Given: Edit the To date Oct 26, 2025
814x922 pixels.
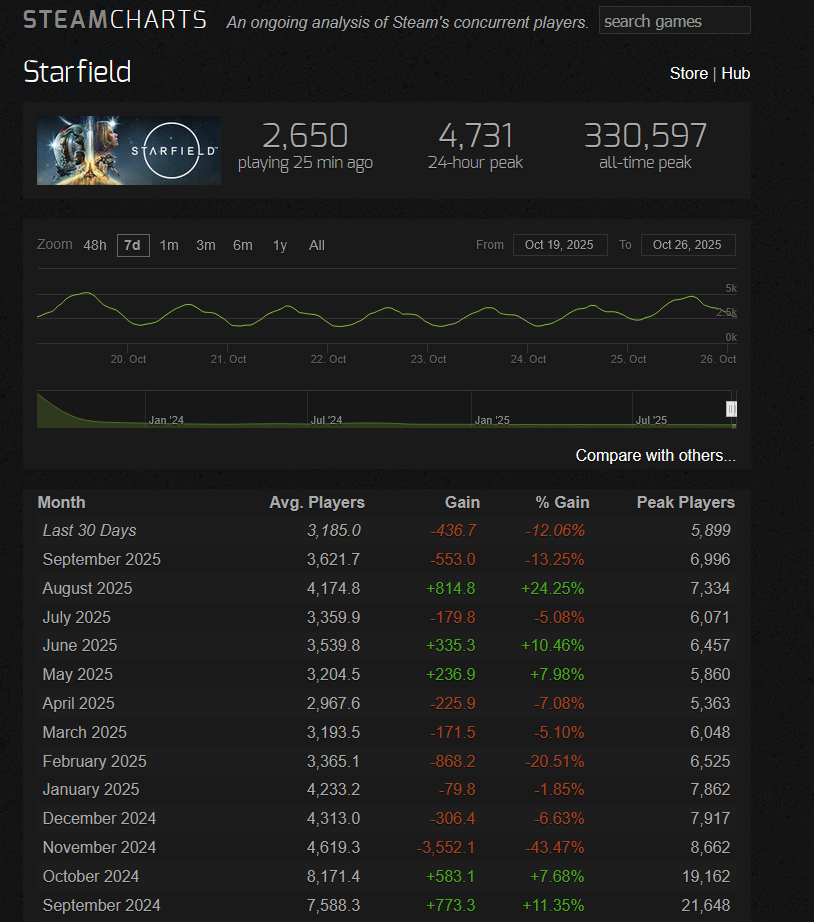Looking at the screenshot, I should [x=688, y=245].
